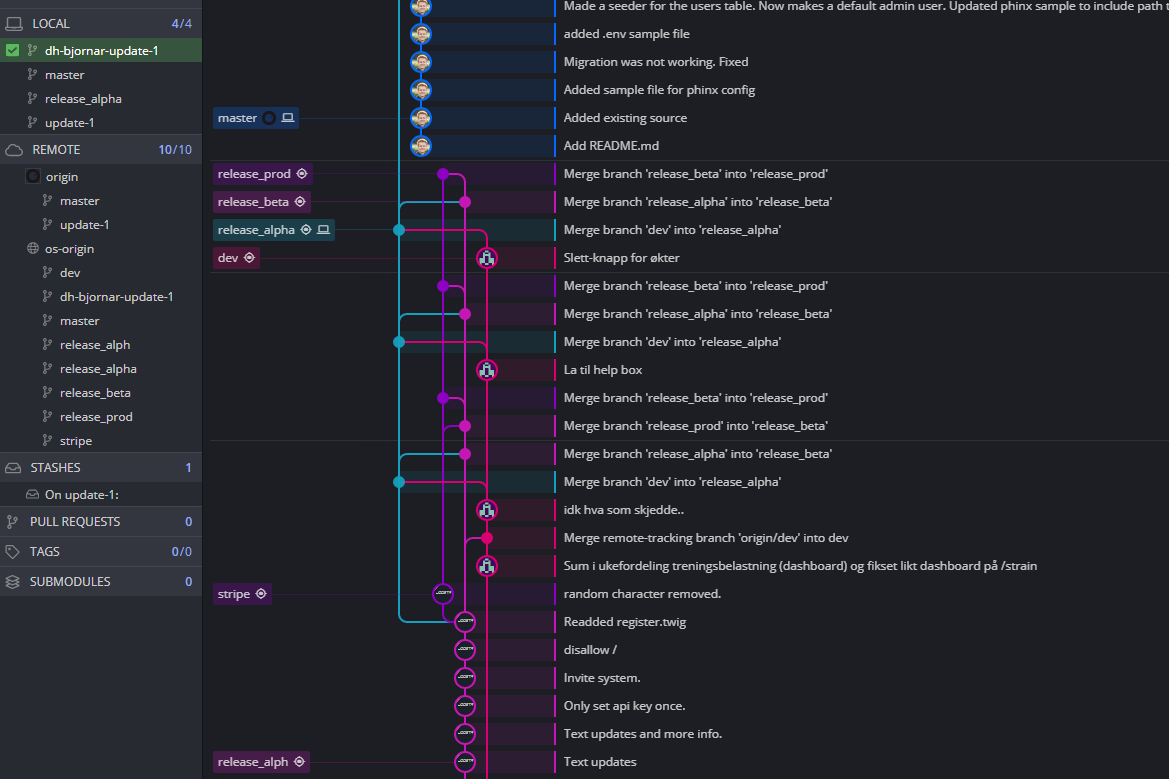Viewport: 1169px width, 779px height.
Task: Click the commit node for 'Invite system.'
Action: tap(465, 678)
